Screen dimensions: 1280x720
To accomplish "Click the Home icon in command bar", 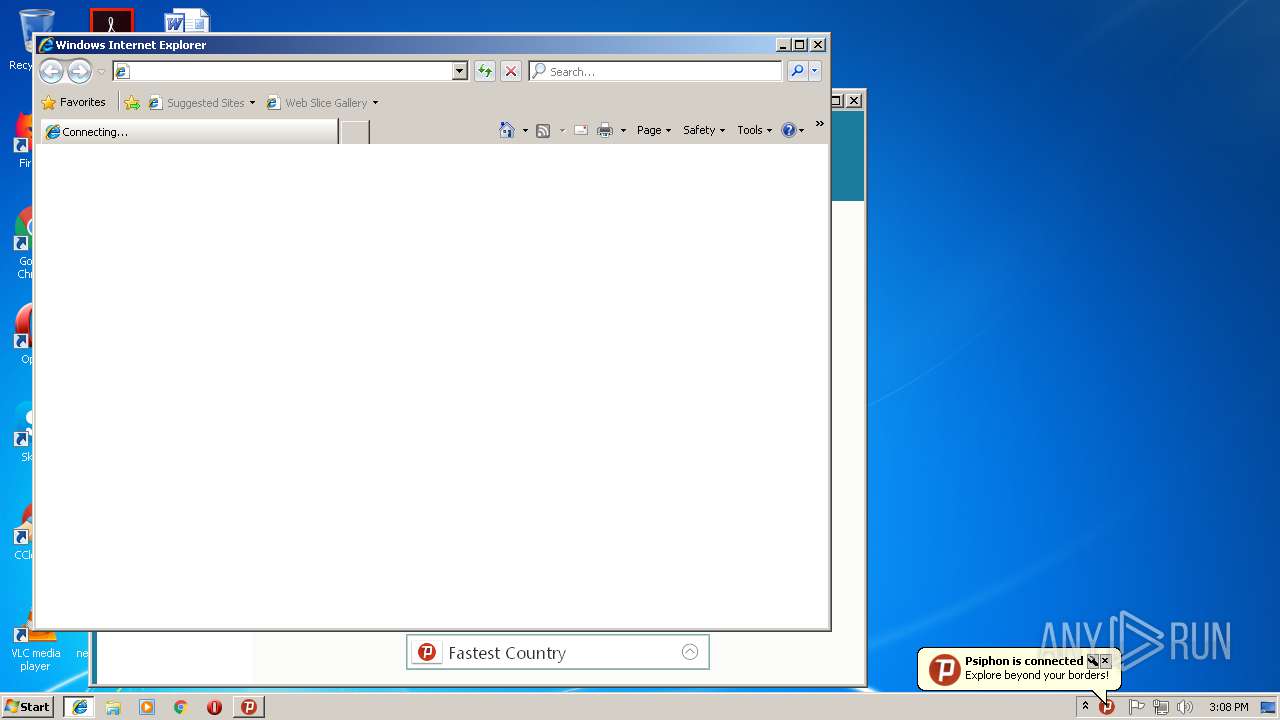I will click(507, 130).
